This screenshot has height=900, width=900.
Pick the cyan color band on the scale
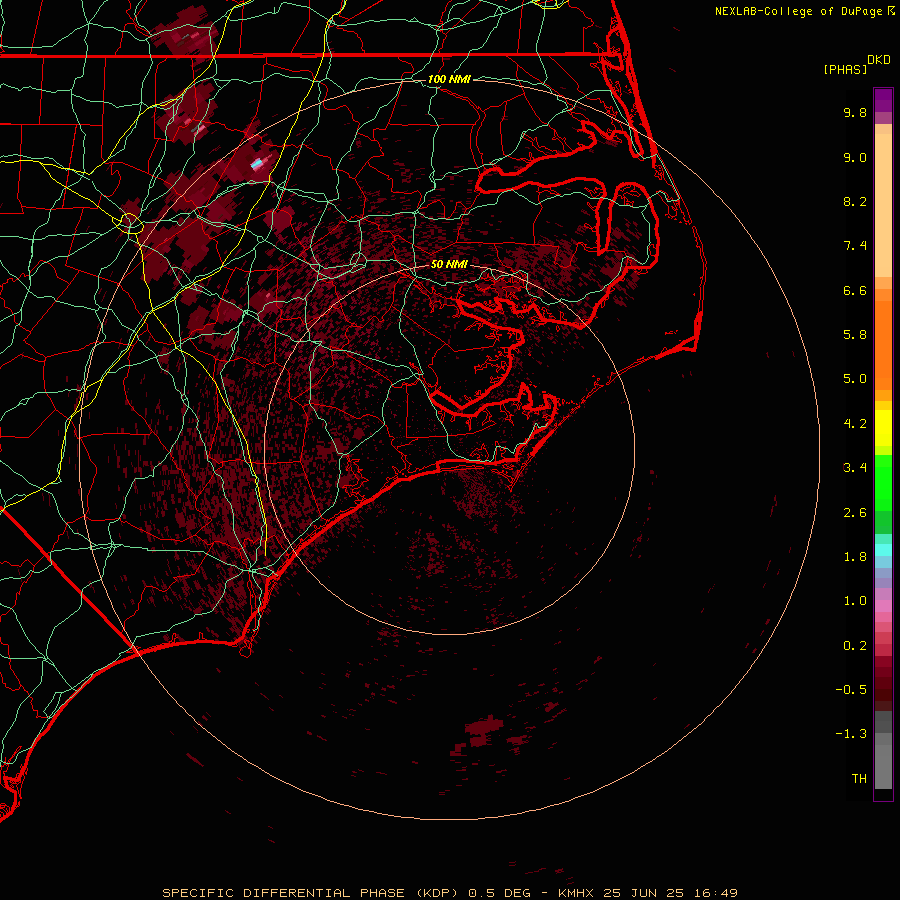tap(883, 550)
